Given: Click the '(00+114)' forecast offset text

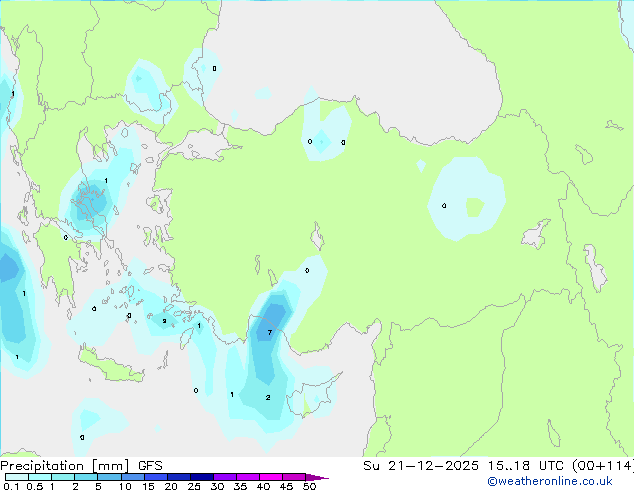Looking at the screenshot, I should point(602,466).
